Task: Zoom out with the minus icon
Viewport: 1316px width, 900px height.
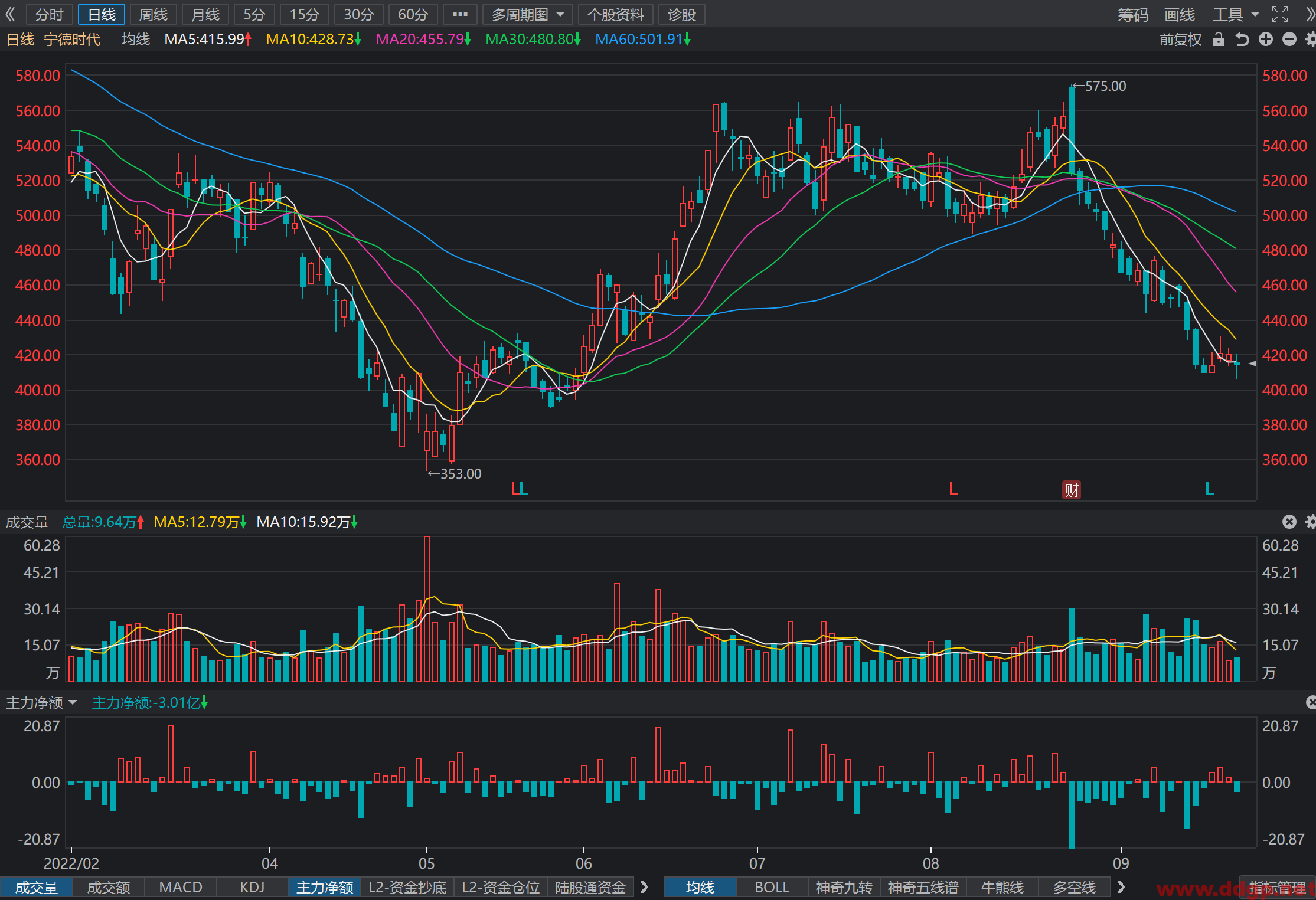Action: click(1289, 40)
